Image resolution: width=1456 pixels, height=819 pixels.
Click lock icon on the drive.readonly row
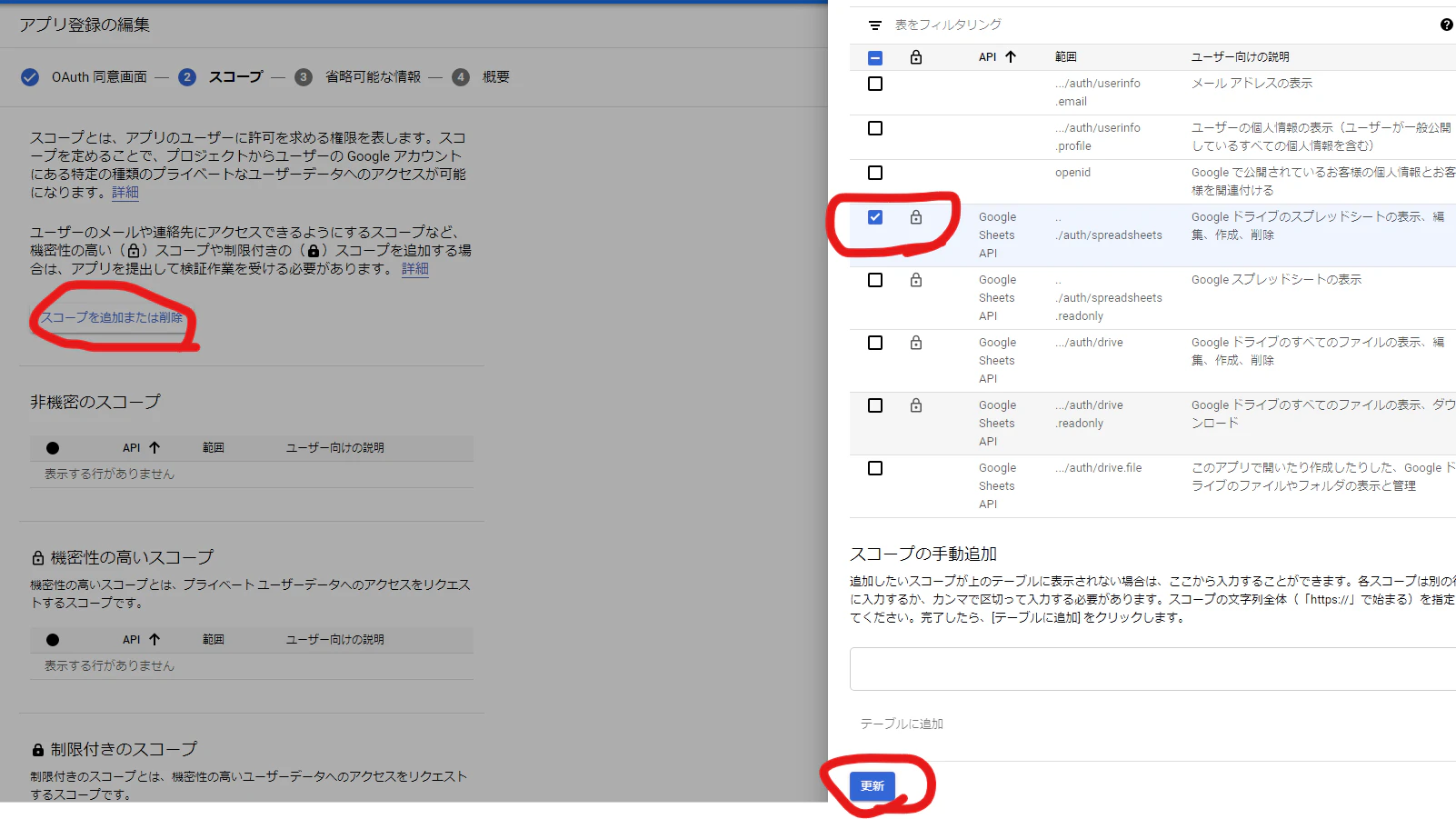(916, 405)
